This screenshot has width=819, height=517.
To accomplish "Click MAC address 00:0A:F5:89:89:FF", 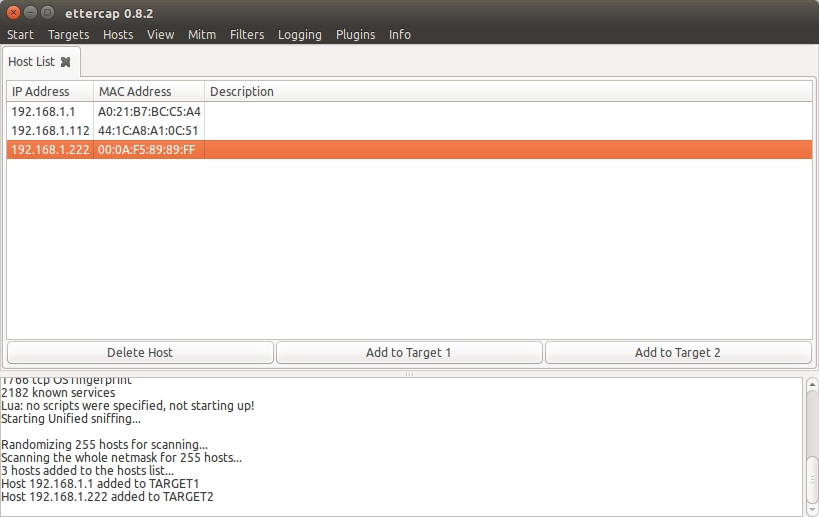I will pos(146,150).
